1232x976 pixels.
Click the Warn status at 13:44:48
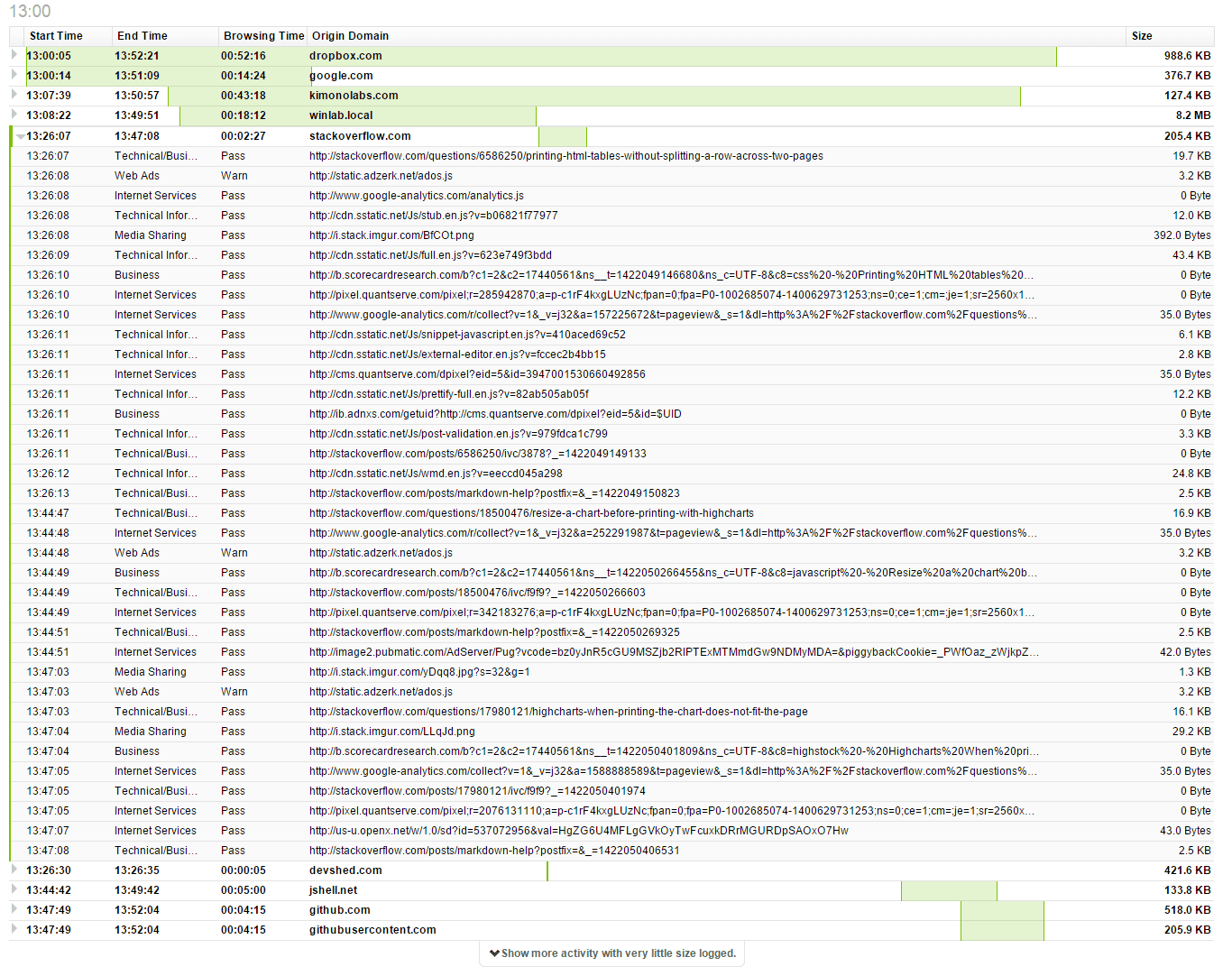(234, 553)
